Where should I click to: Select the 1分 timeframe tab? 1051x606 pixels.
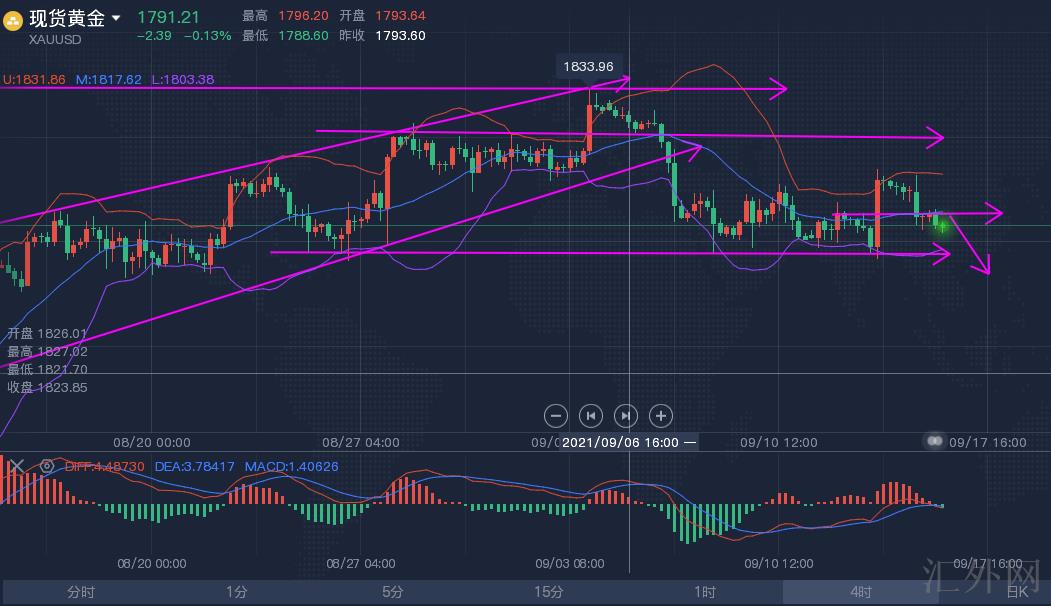click(x=237, y=592)
